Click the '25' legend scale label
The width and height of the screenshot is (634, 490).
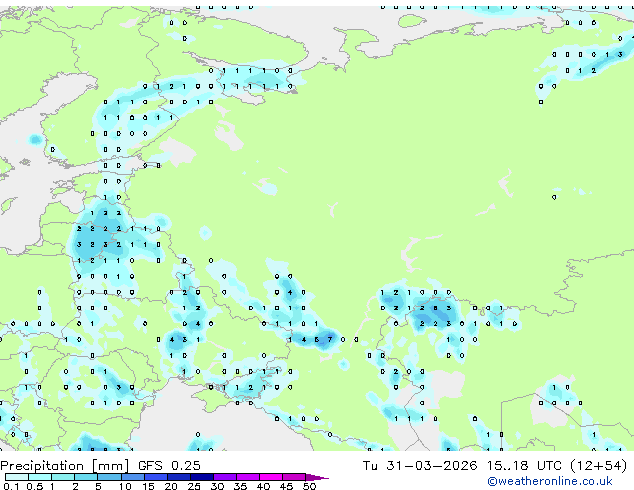coord(194,486)
